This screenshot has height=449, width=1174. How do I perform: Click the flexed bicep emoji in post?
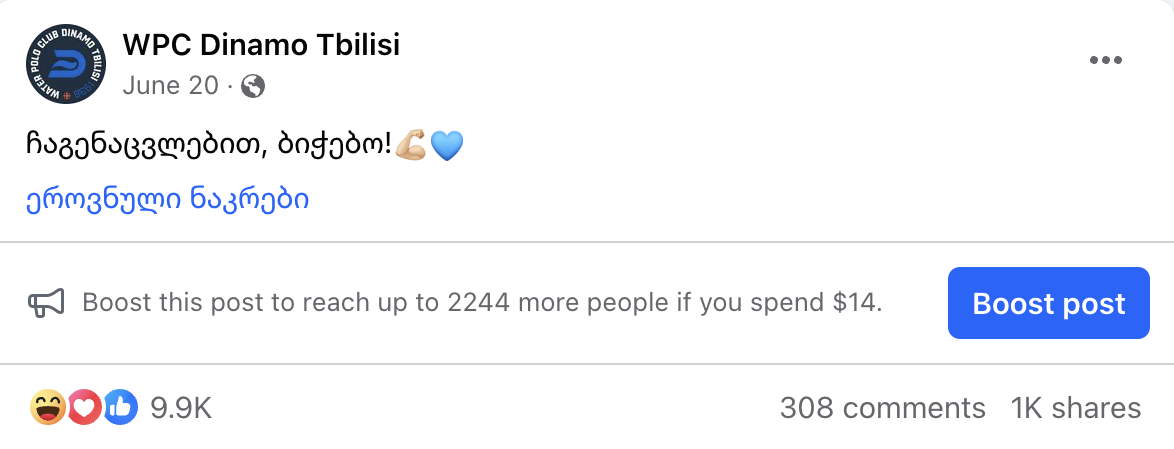[x=410, y=144]
